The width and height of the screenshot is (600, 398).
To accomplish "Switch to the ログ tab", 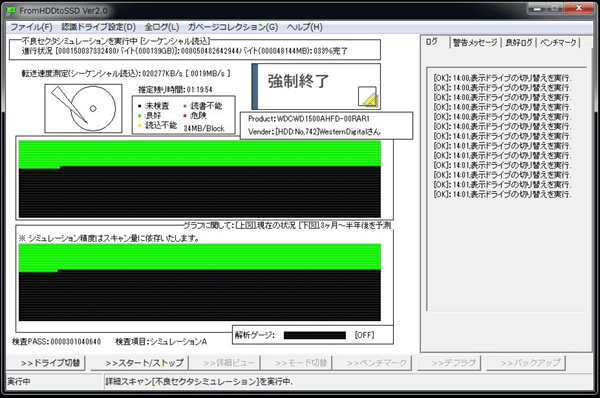I will pyautogui.click(x=432, y=42).
